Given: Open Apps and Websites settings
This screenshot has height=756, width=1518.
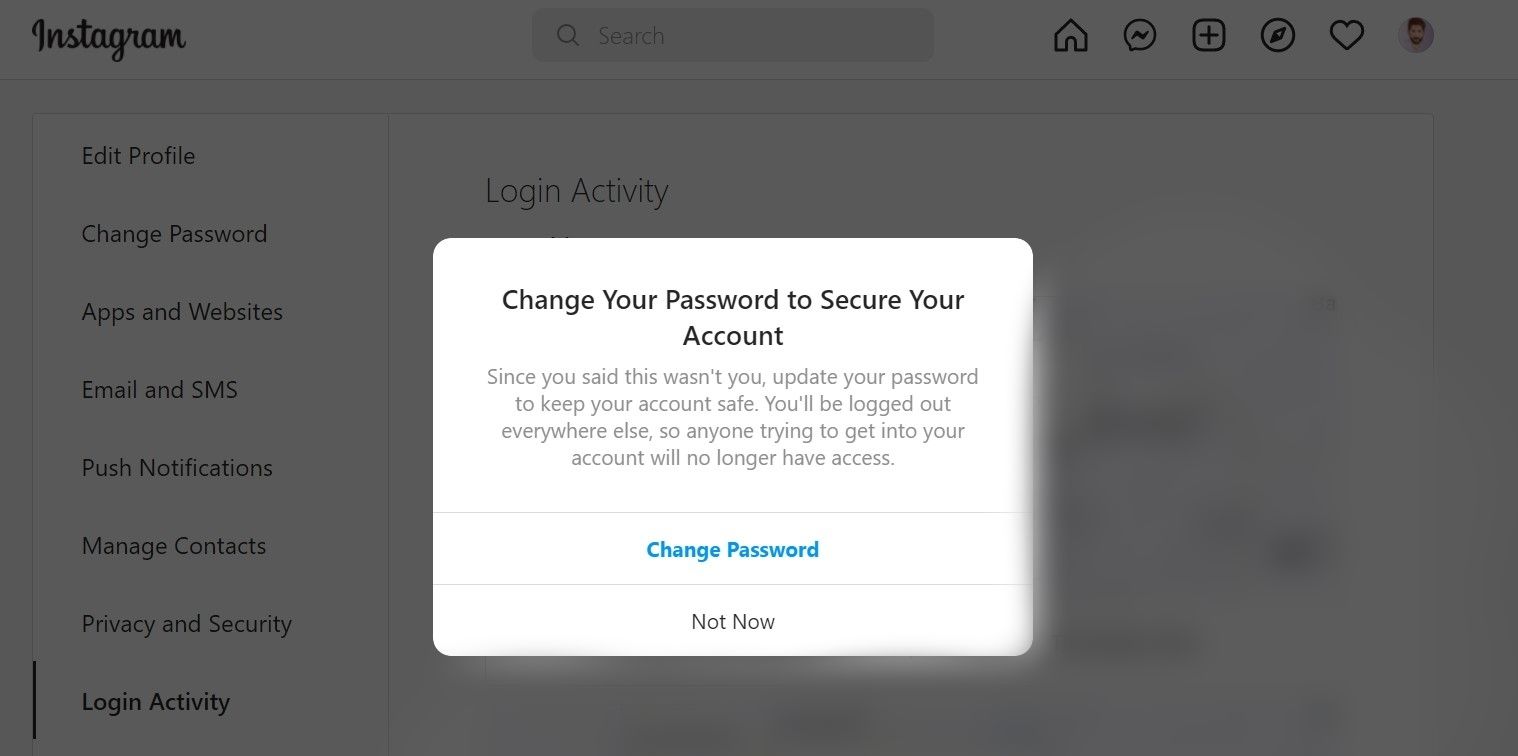Looking at the screenshot, I should pos(182,312).
